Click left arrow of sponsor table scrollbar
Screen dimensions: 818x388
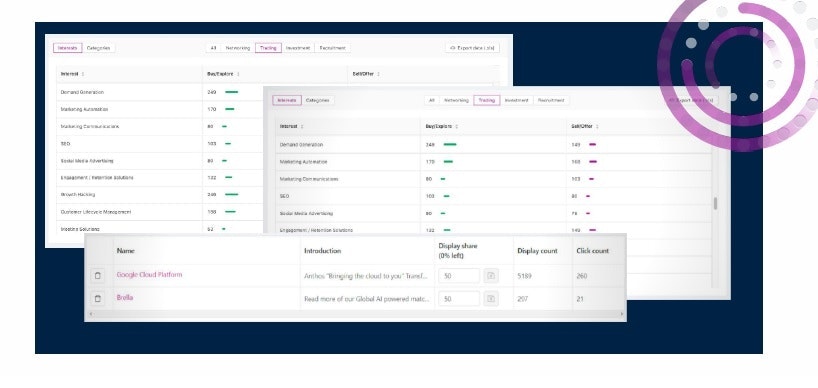(x=91, y=314)
